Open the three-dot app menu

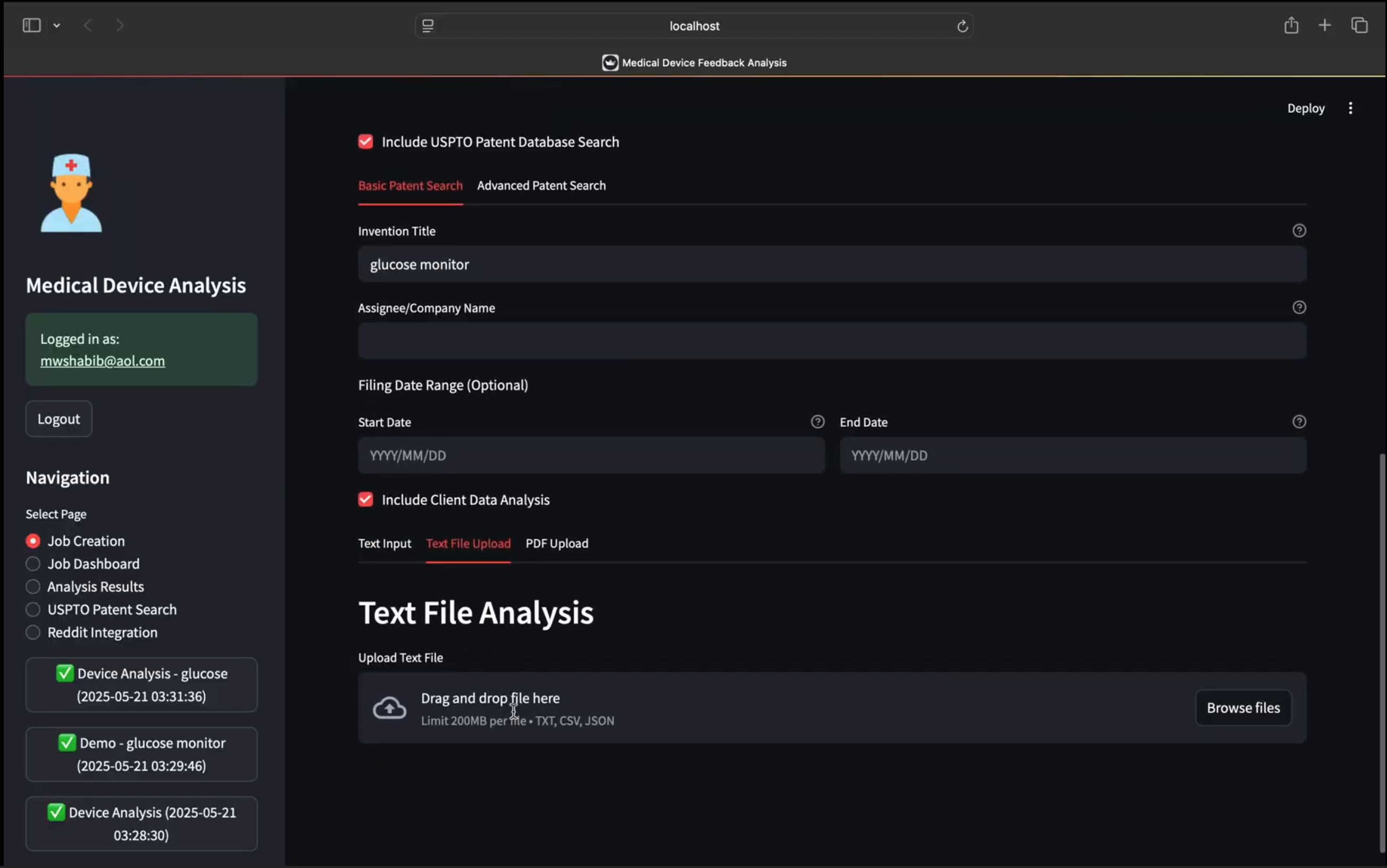(1350, 108)
